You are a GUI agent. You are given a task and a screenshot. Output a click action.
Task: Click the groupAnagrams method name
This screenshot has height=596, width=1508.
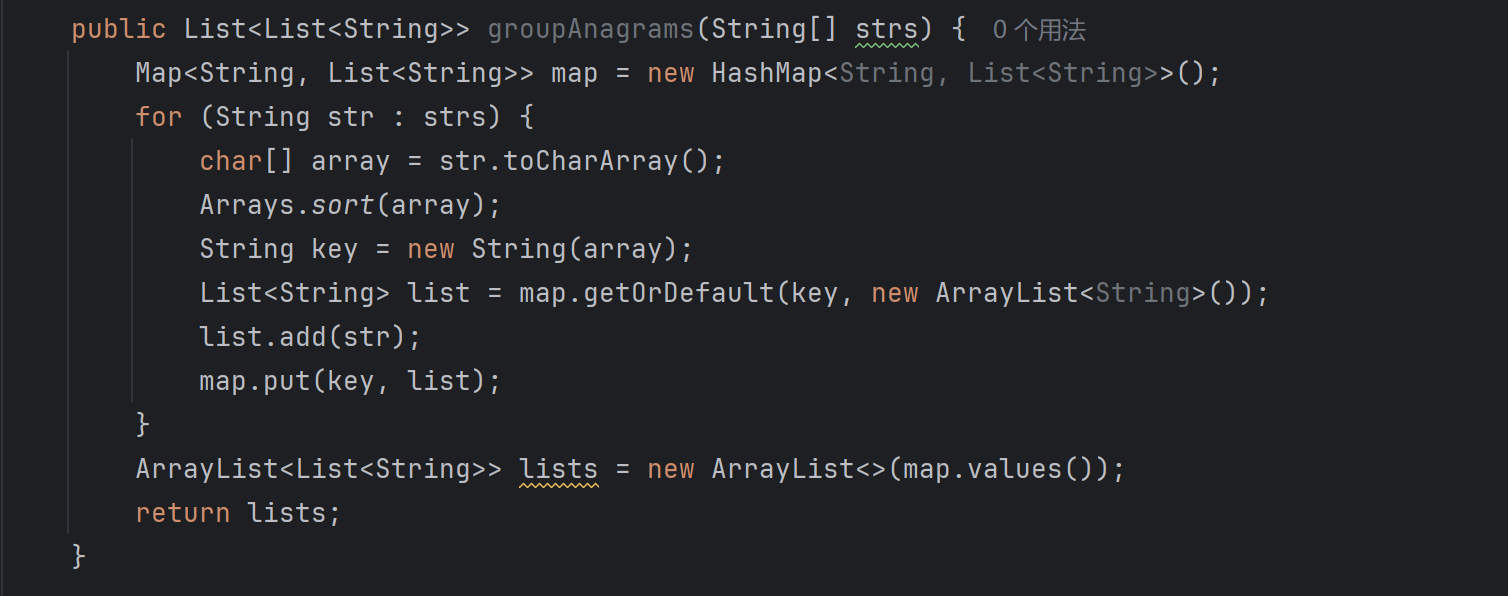(x=591, y=30)
